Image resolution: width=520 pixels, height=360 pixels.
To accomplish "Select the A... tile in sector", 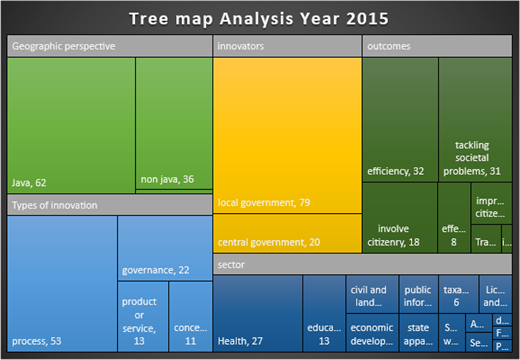I will point(479,323).
